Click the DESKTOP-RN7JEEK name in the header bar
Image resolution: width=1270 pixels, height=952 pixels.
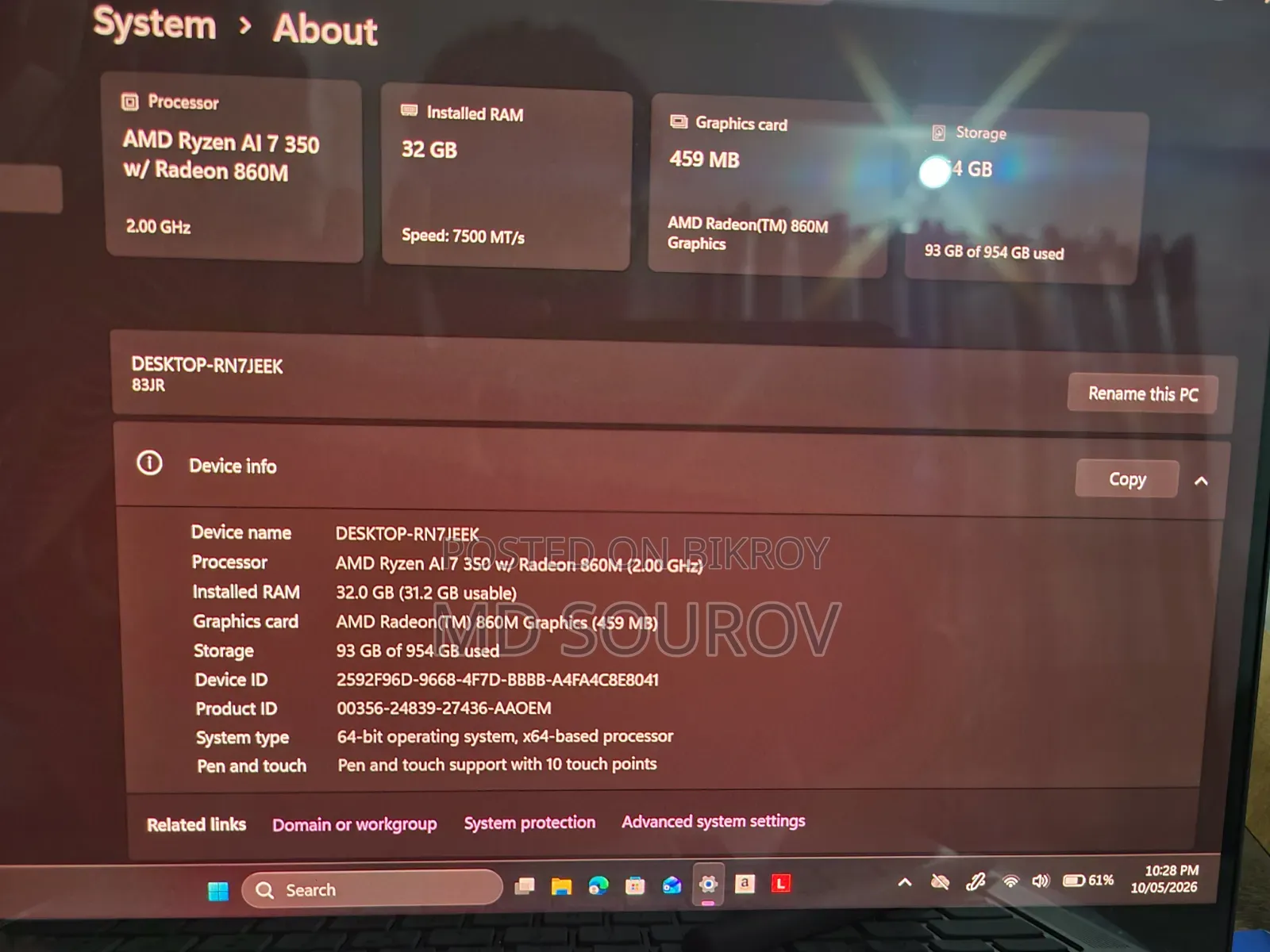[207, 365]
